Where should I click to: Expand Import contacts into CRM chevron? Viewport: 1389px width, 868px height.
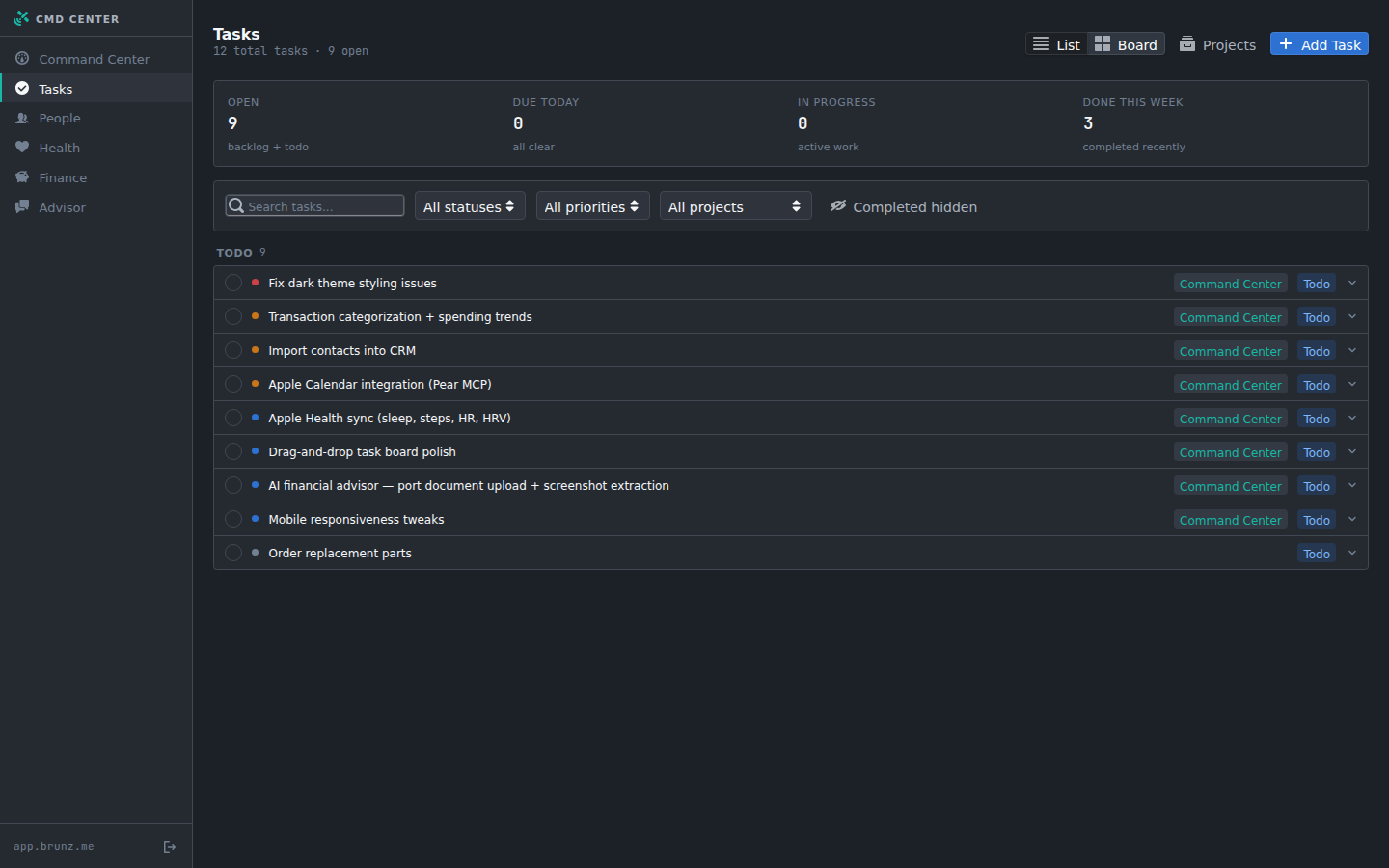pos(1352,350)
